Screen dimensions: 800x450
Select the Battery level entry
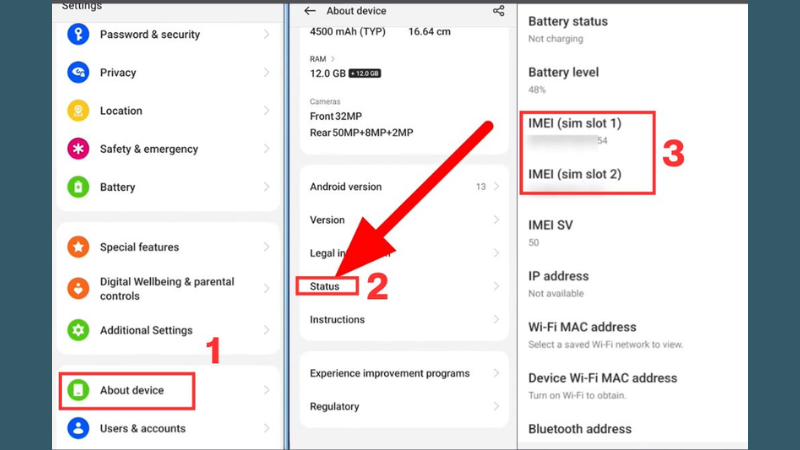pyautogui.click(x=633, y=81)
